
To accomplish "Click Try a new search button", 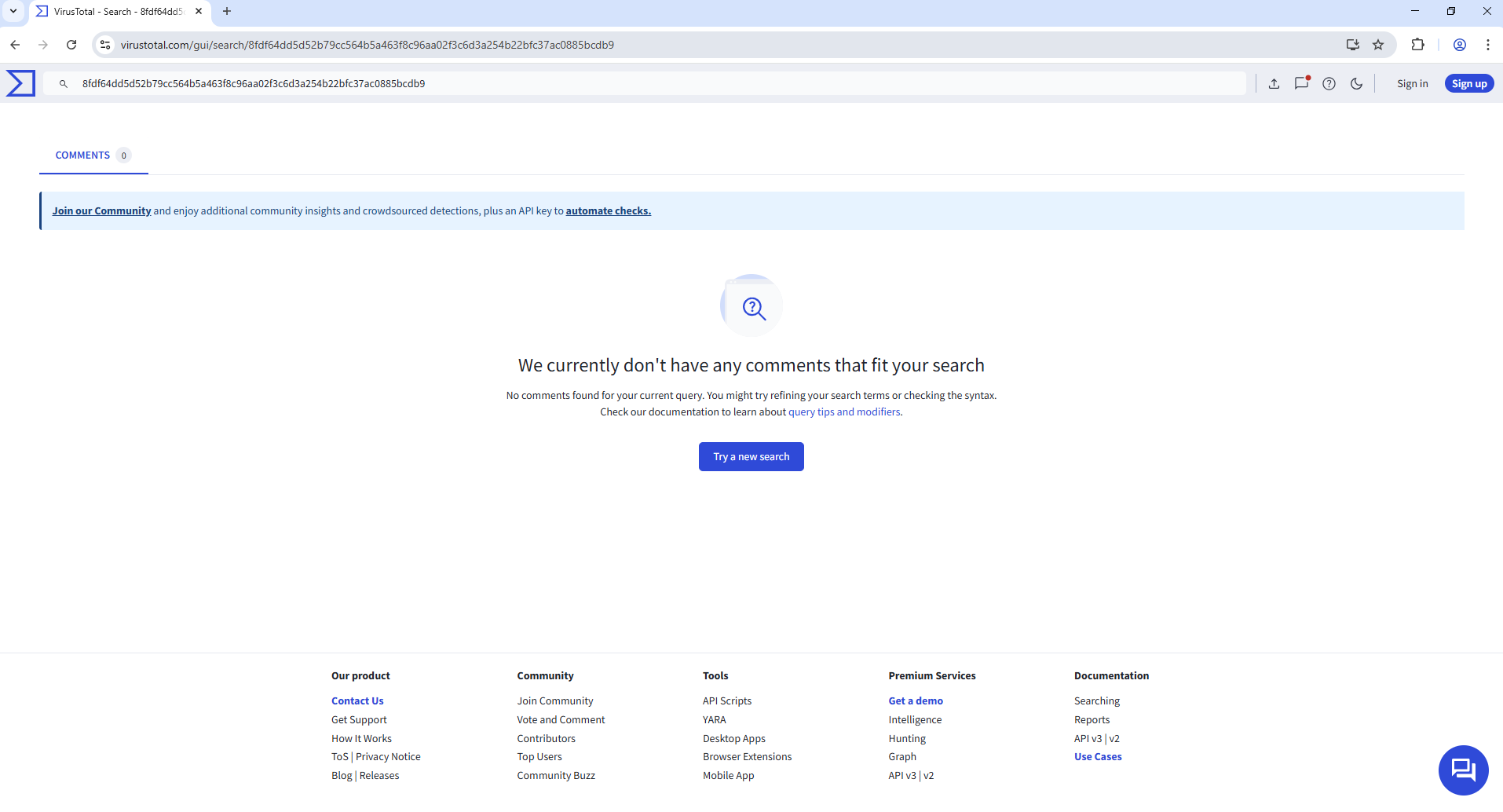I will point(751,457).
